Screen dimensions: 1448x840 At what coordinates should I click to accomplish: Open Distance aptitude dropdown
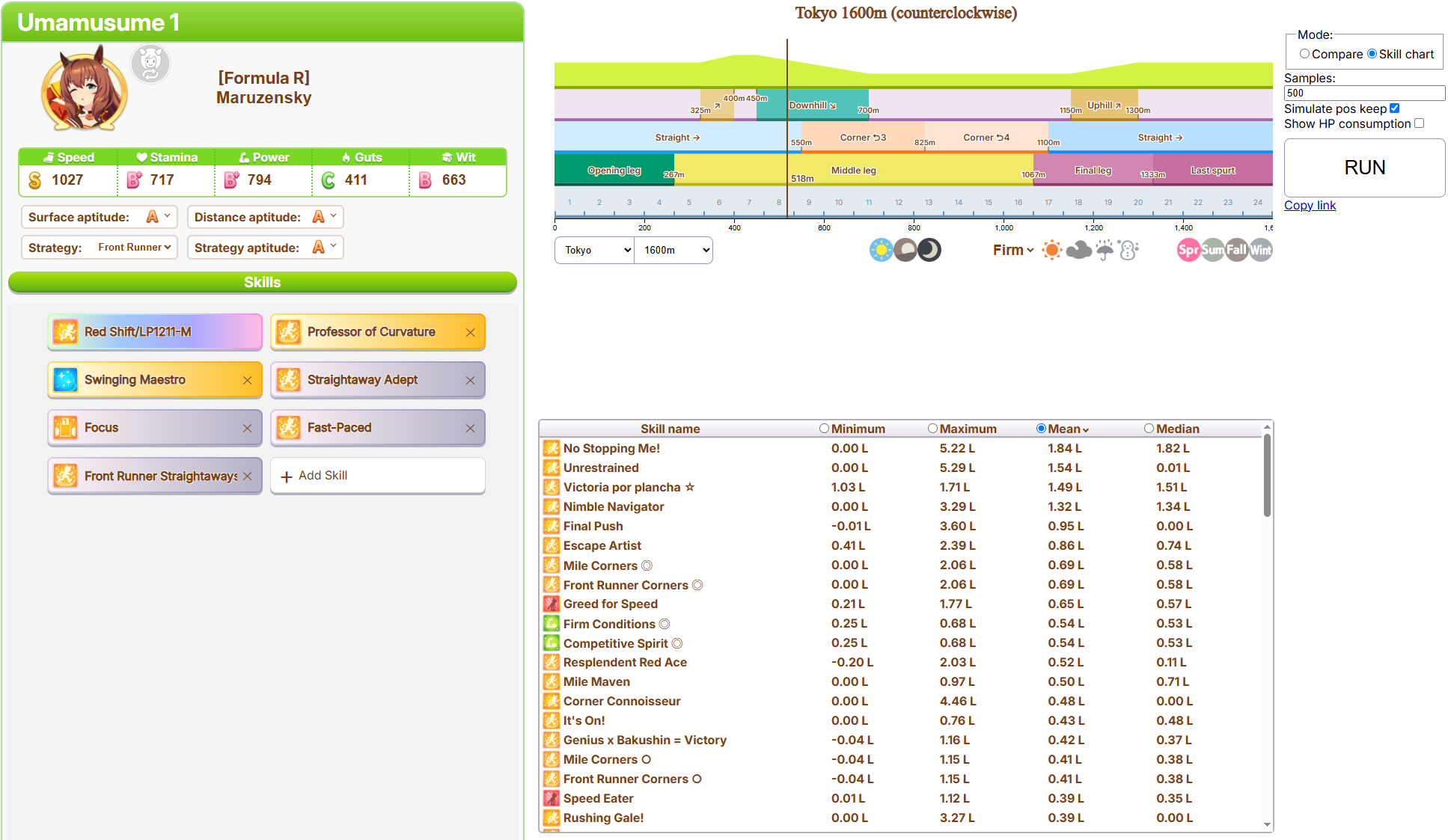[x=325, y=217]
